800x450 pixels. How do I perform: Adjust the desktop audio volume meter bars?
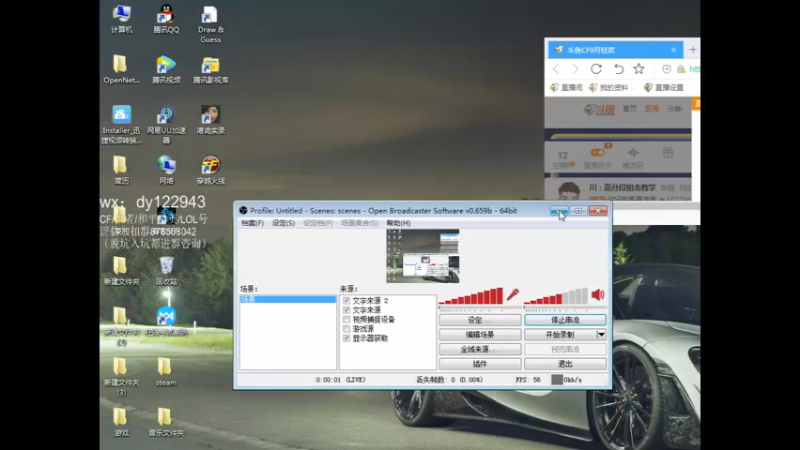pos(556,296)
